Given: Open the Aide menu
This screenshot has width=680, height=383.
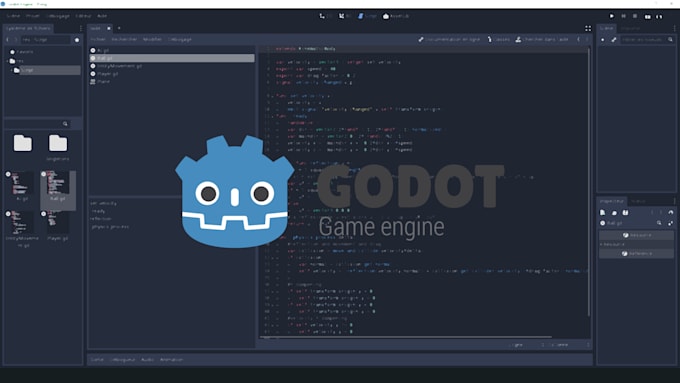Looking at the screenshot, I should [x=102, y=16].
